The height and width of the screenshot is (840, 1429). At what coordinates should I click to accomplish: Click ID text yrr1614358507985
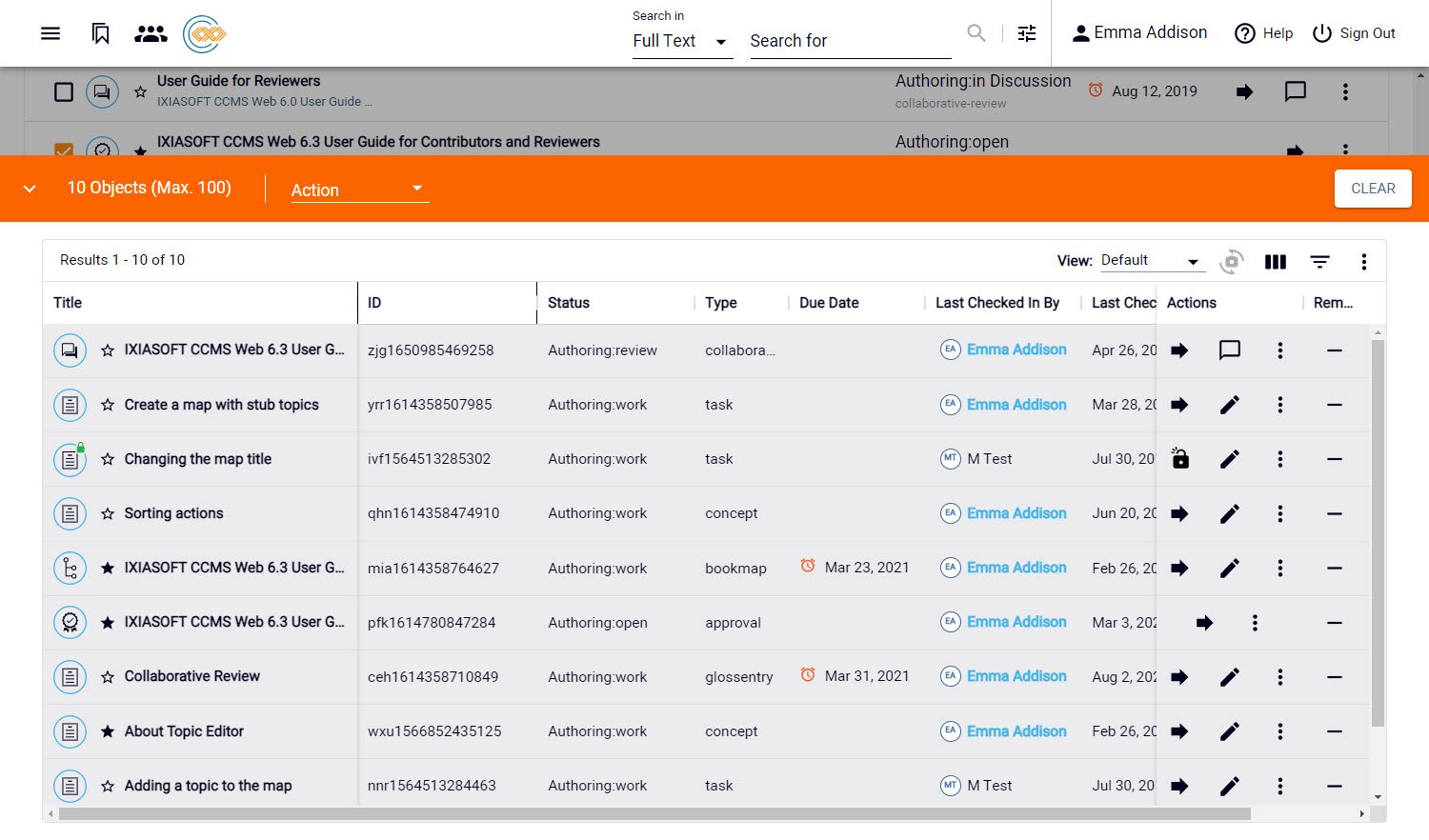coord(430,405)
